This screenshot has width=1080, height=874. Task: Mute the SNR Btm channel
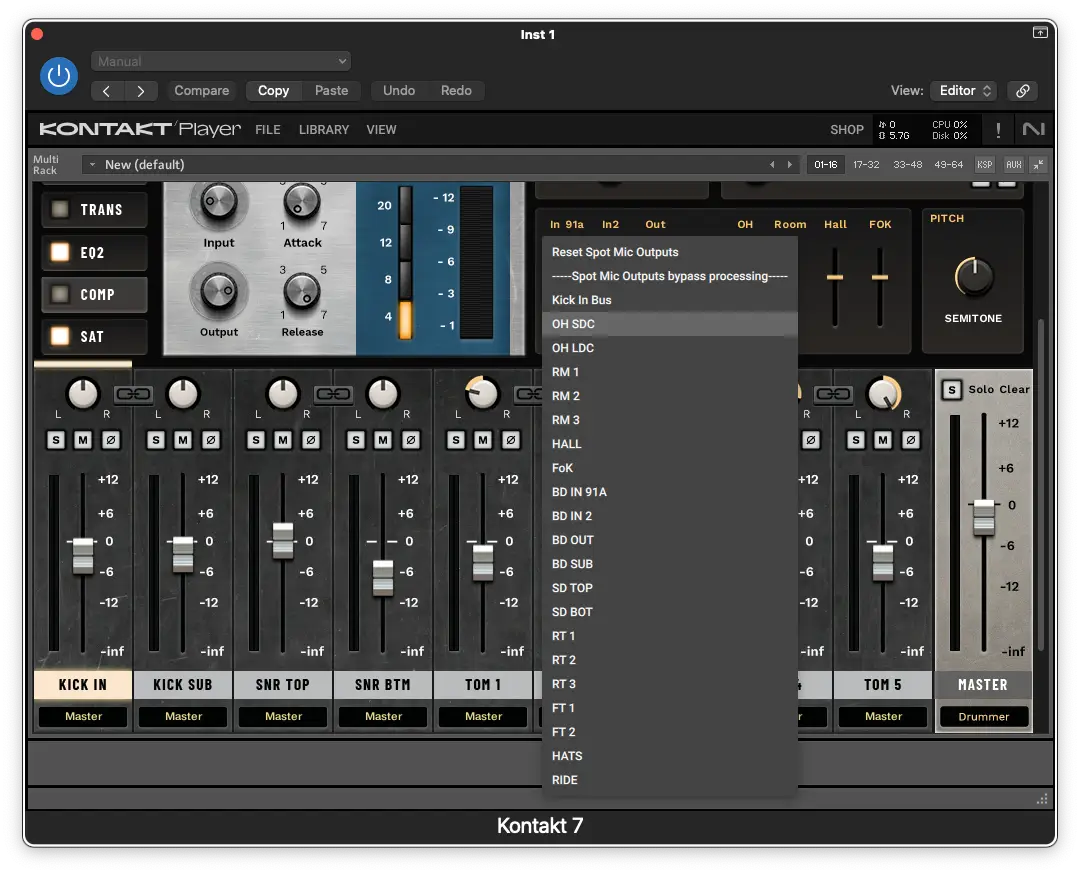pyautogui.click(x=383, y=439)
